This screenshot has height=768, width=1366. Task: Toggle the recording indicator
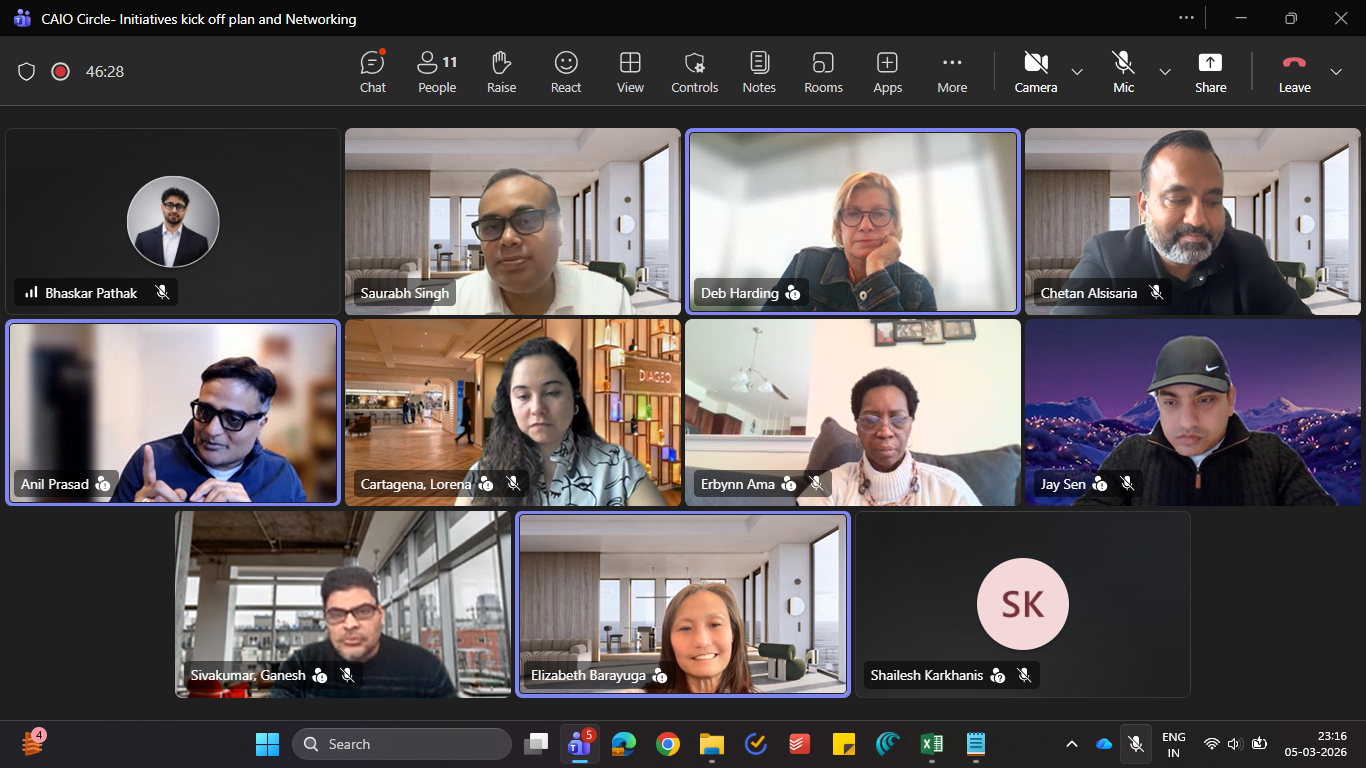[59, 71]
